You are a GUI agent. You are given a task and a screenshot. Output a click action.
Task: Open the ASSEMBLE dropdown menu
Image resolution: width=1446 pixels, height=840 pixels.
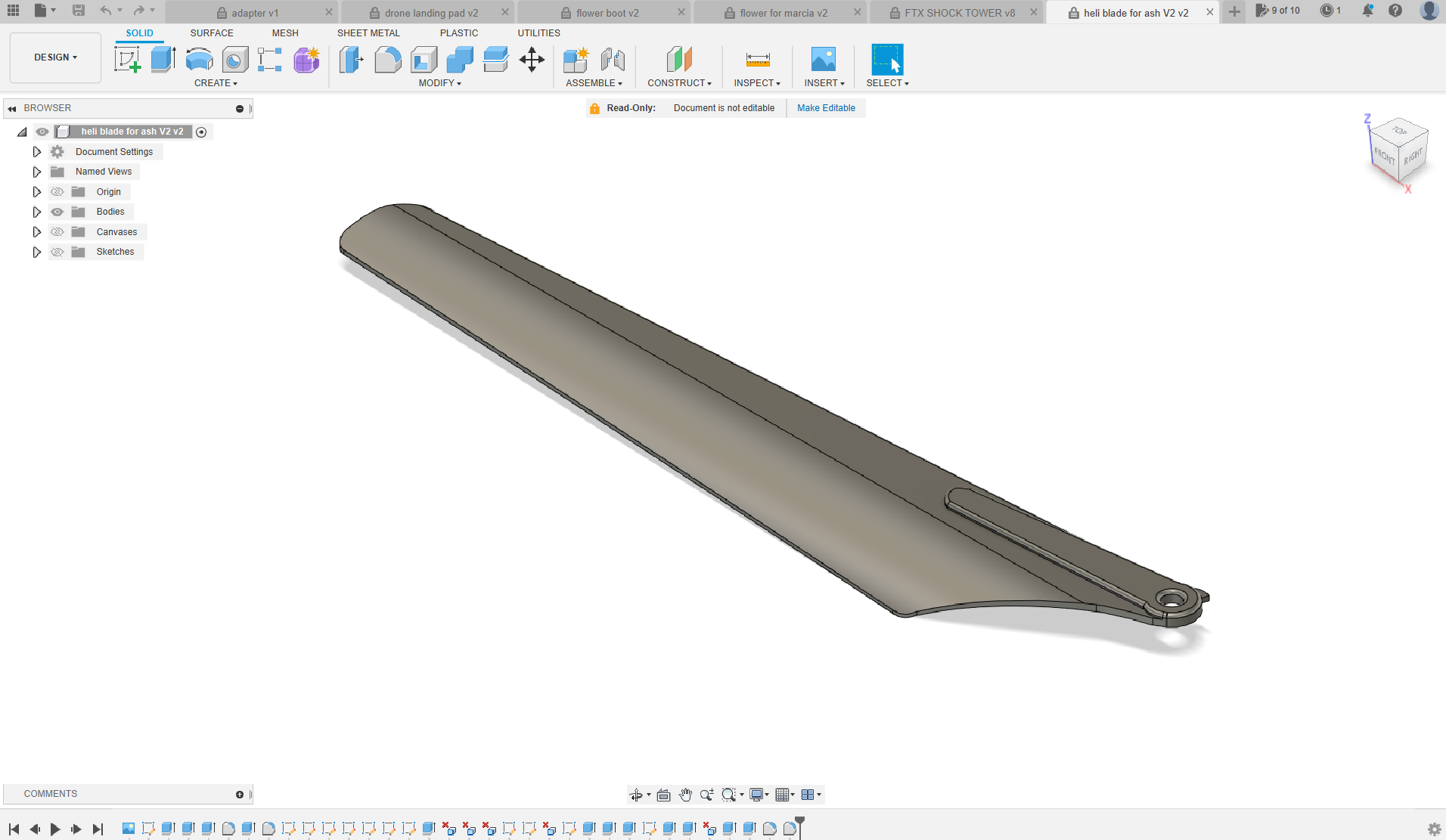(x=594, y=83)
